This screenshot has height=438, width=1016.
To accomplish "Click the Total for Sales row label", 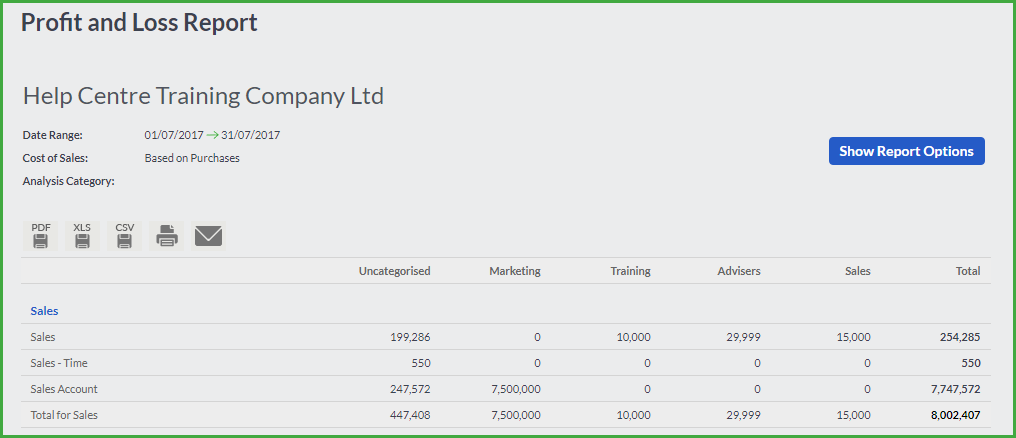I will tap(64, 415).
